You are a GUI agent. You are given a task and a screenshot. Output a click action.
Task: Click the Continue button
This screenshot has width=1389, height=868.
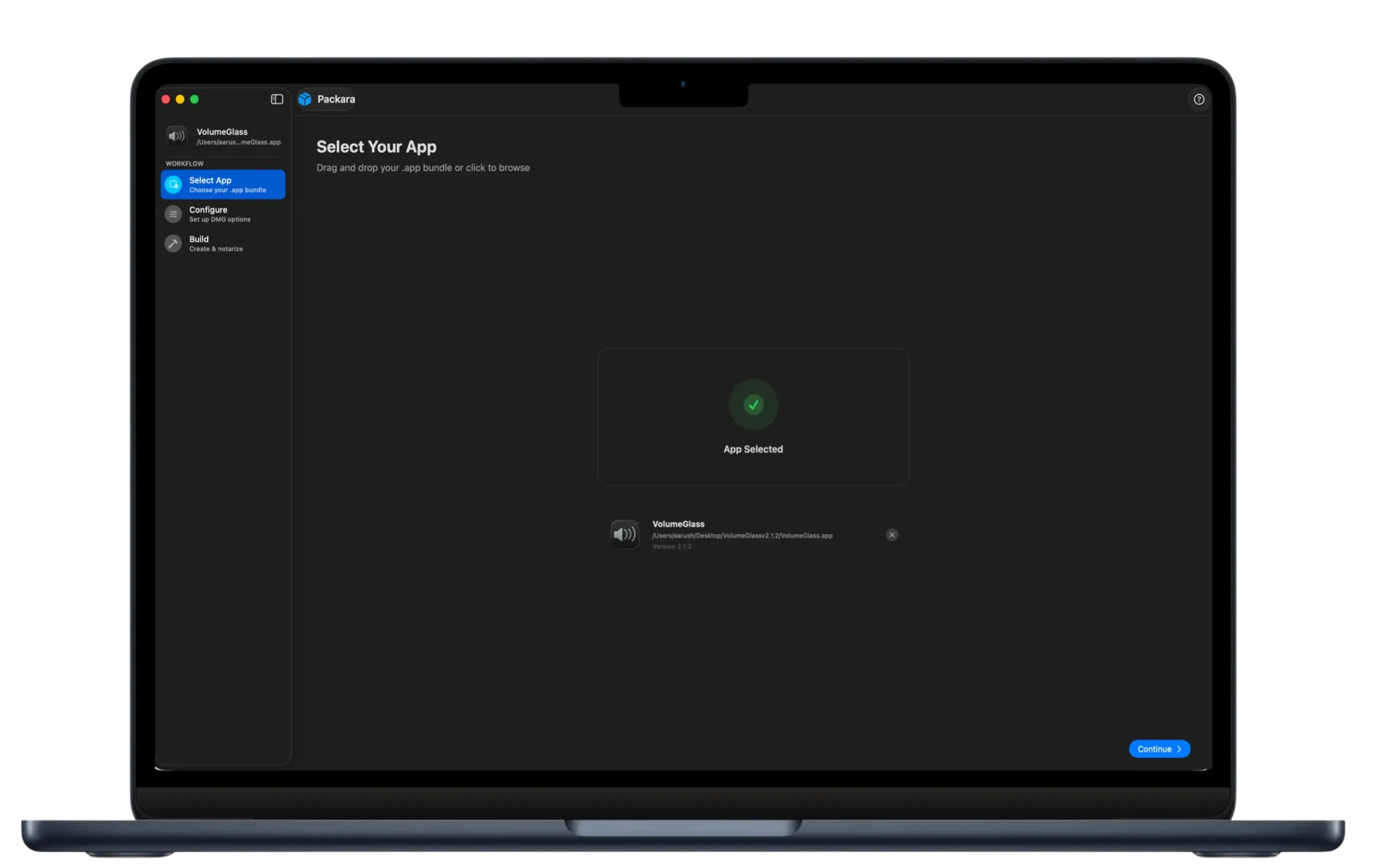pyautogui.click(x=1159, y=749)
